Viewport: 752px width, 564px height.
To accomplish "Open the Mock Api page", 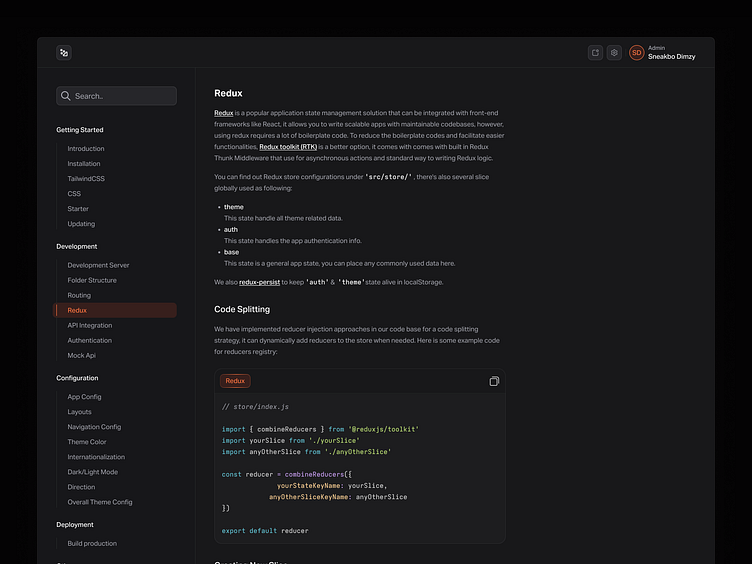I will pyautogui.click(x=82, y=355).
